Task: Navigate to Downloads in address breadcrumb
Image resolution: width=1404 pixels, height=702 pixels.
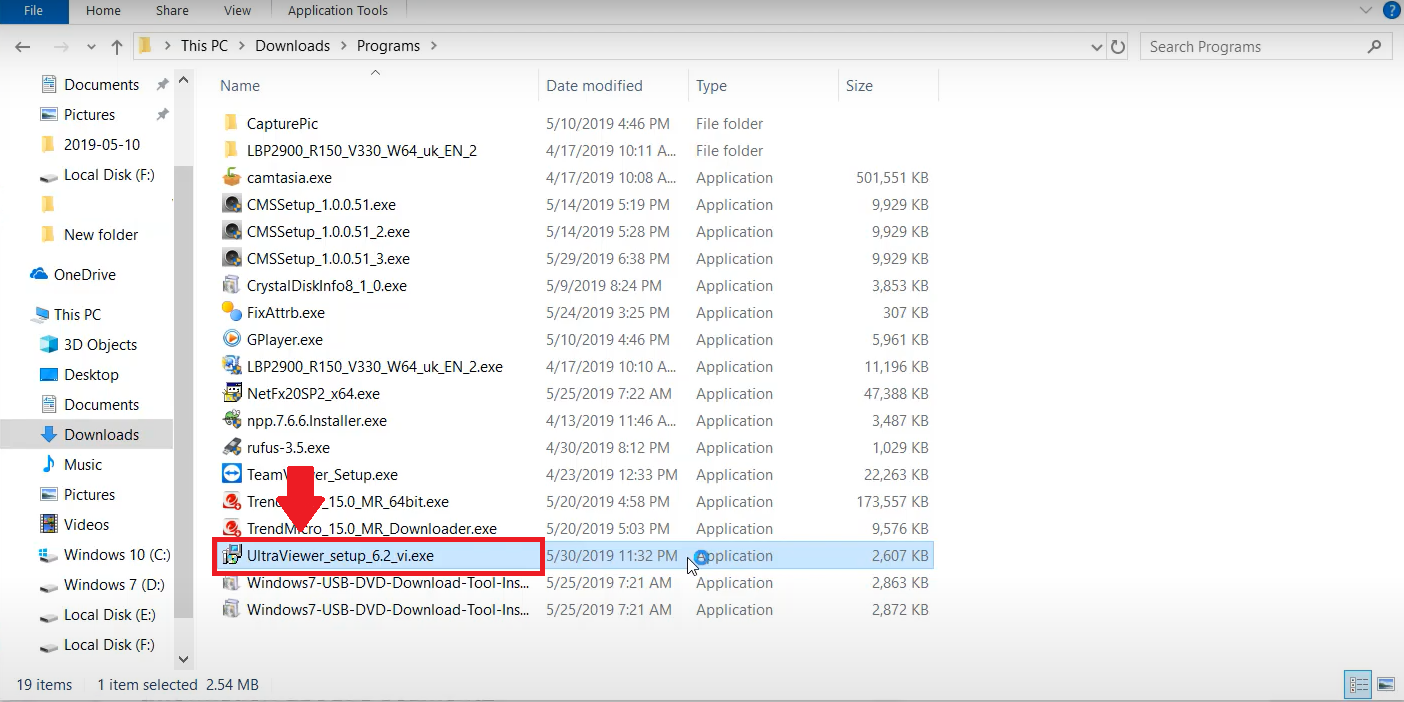Action: click(x=292, y=46)
